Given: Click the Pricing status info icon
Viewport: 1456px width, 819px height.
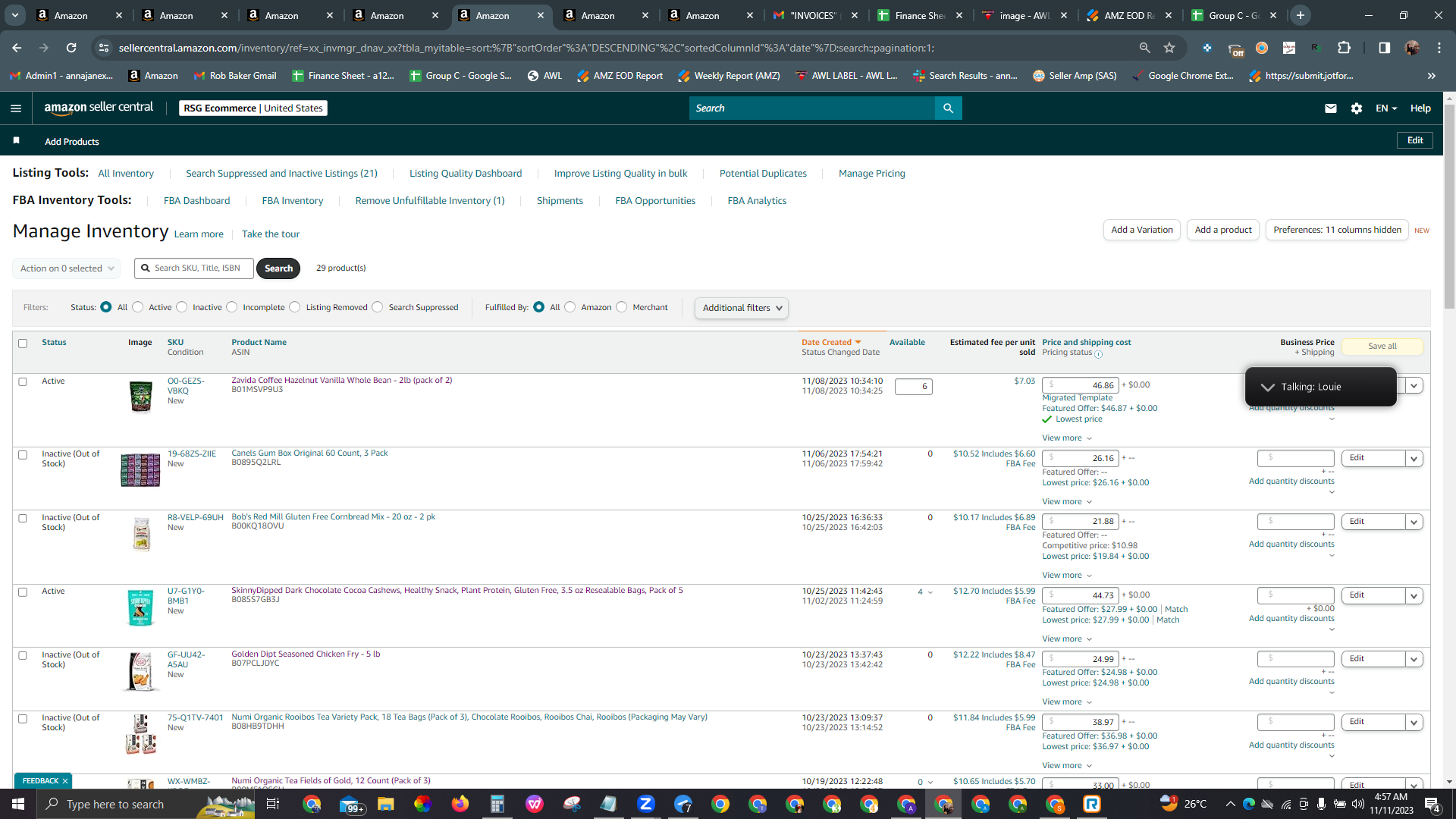Looking at the screenshot, I should point(1098,354).
